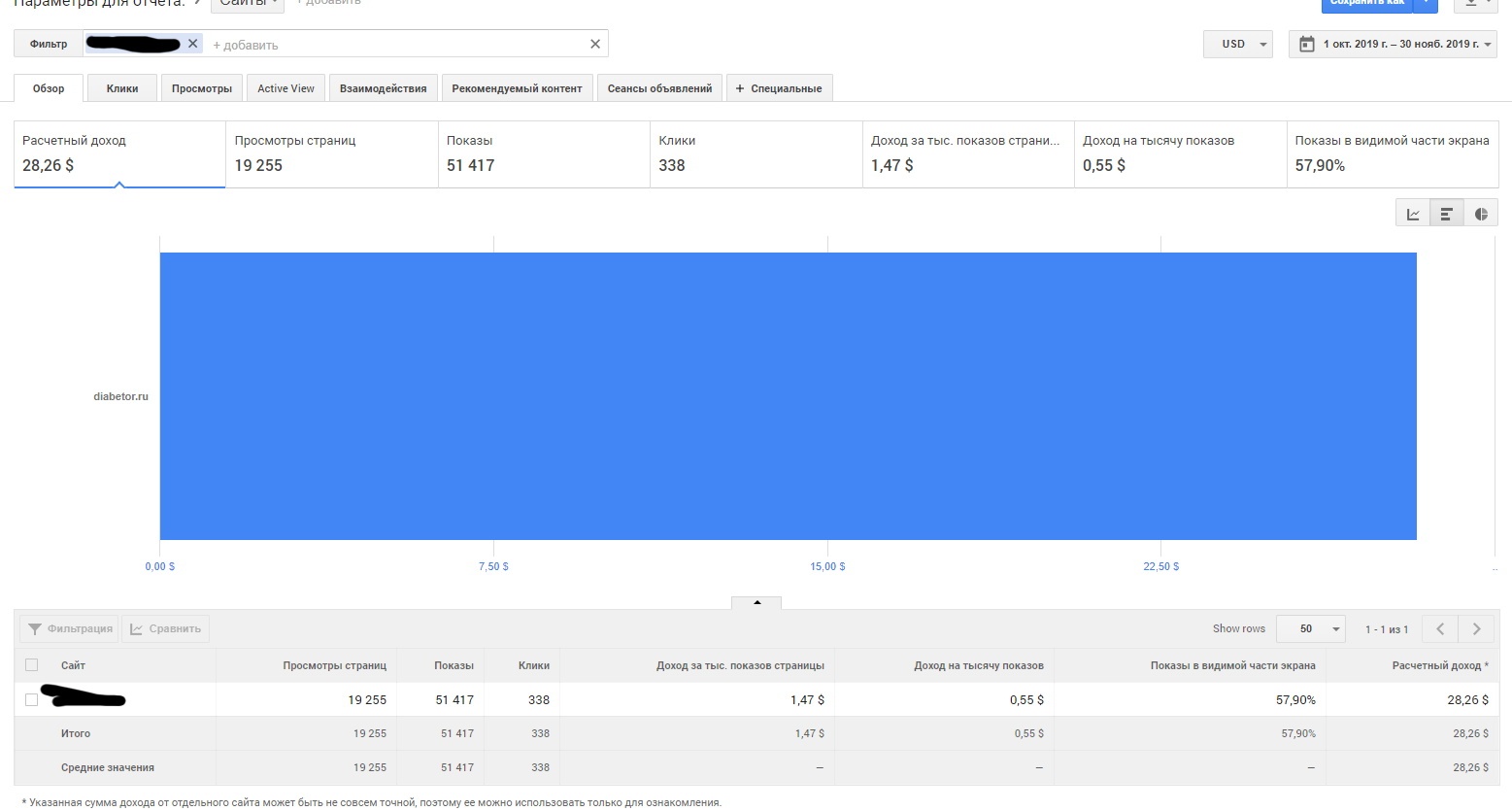Select the Доход на тысячу показов metric card

[x=1180, y=153]
